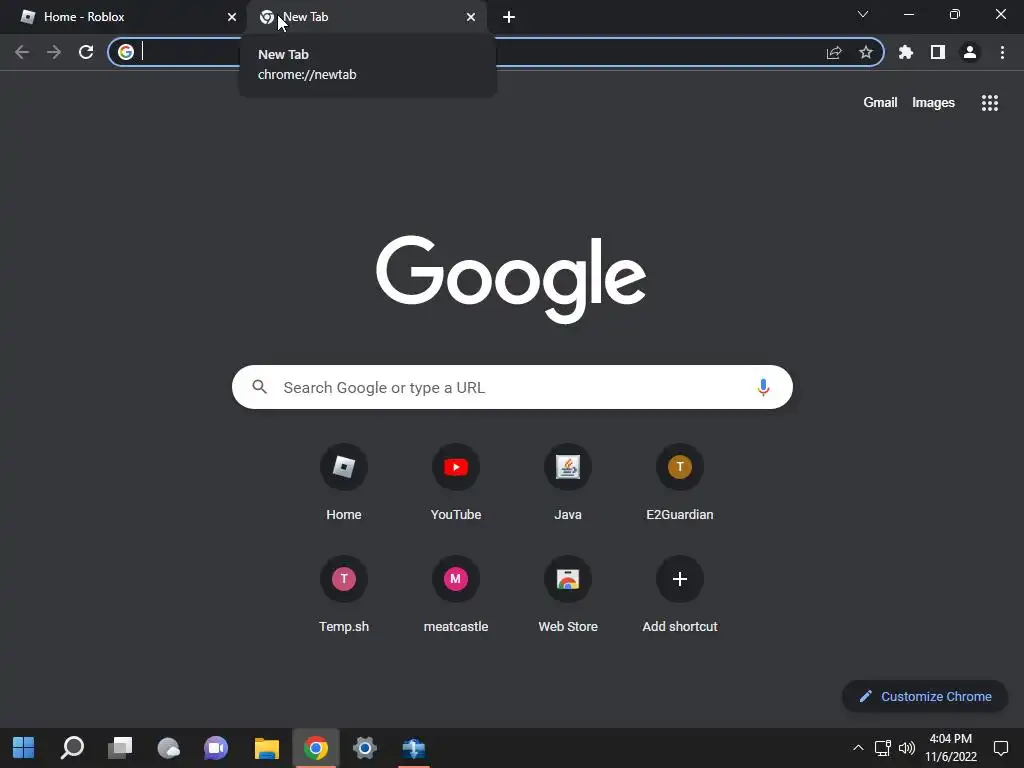Screen dimensions: 1024x768
Task: Share this page via the share icon
Action: (x=834, y=52)
